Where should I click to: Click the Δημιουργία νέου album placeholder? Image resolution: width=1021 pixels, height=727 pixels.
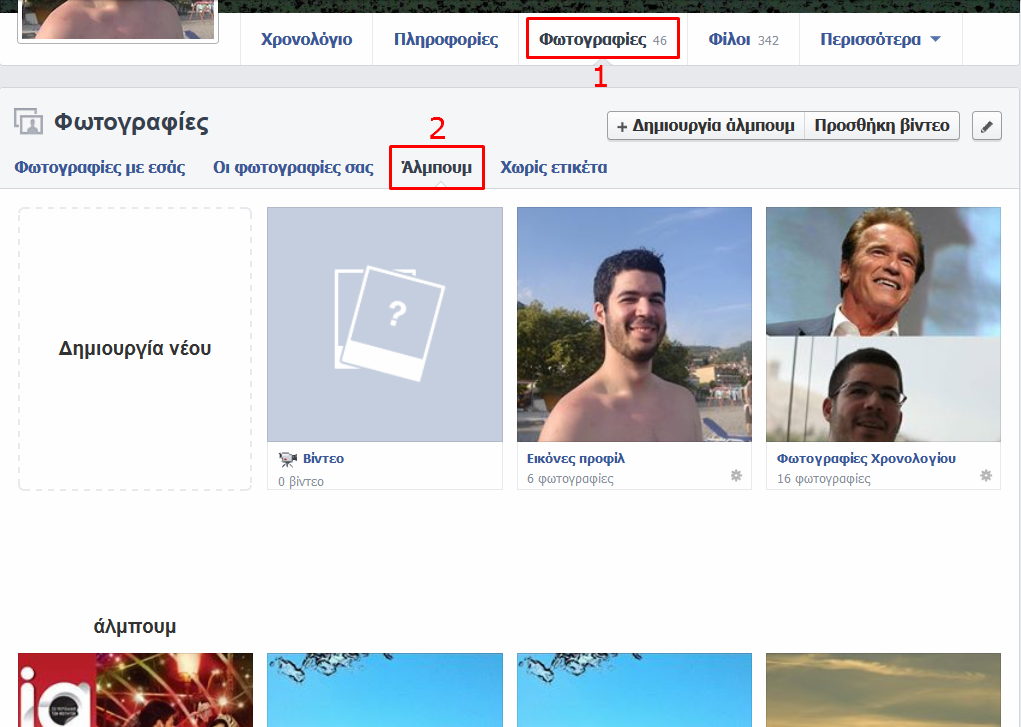tap(135, 349)
